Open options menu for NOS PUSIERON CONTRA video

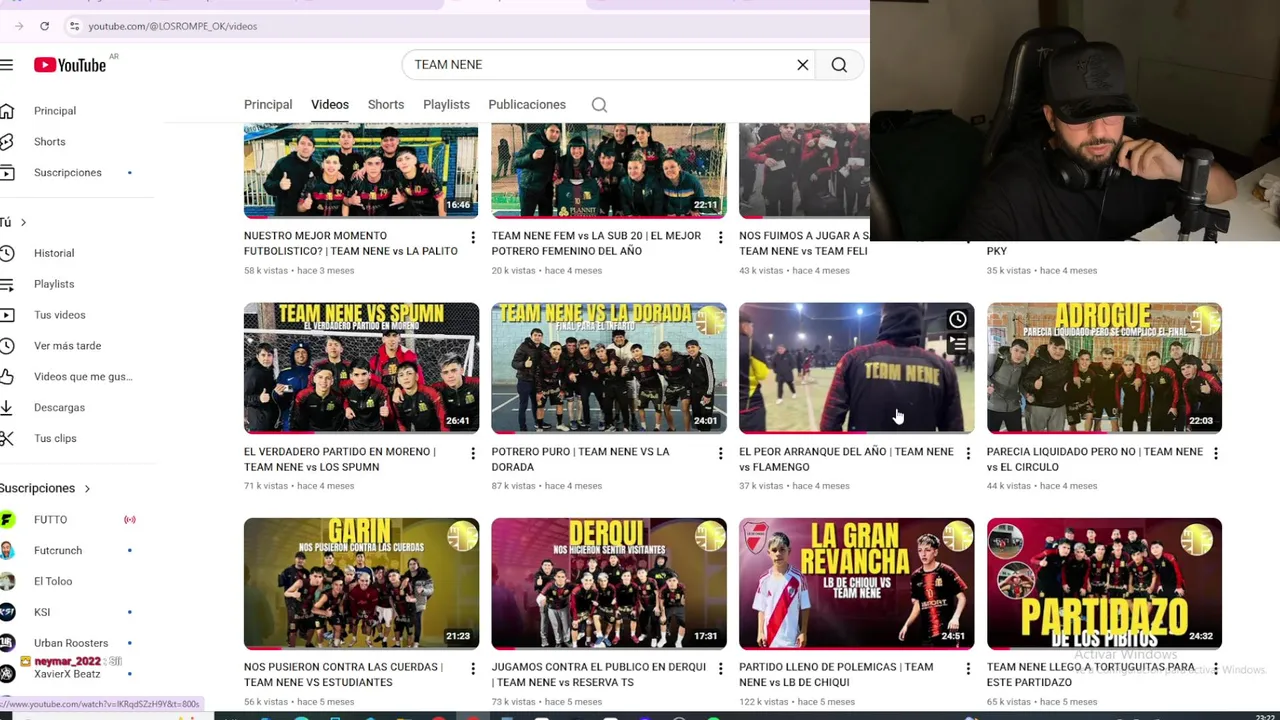[x=473, y=669]
